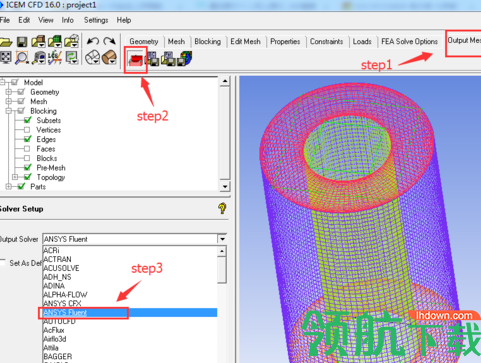This screenshot has height=363, width=481.
Task: Uncheck the Subsets checkbox
Action: (28, 120)
